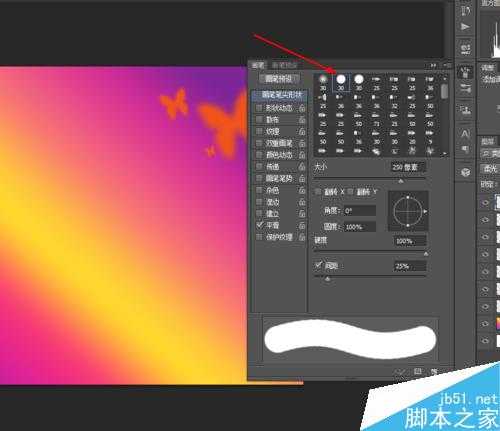
Task: Click the 大小 size slider handle
Action: (401, 181)
